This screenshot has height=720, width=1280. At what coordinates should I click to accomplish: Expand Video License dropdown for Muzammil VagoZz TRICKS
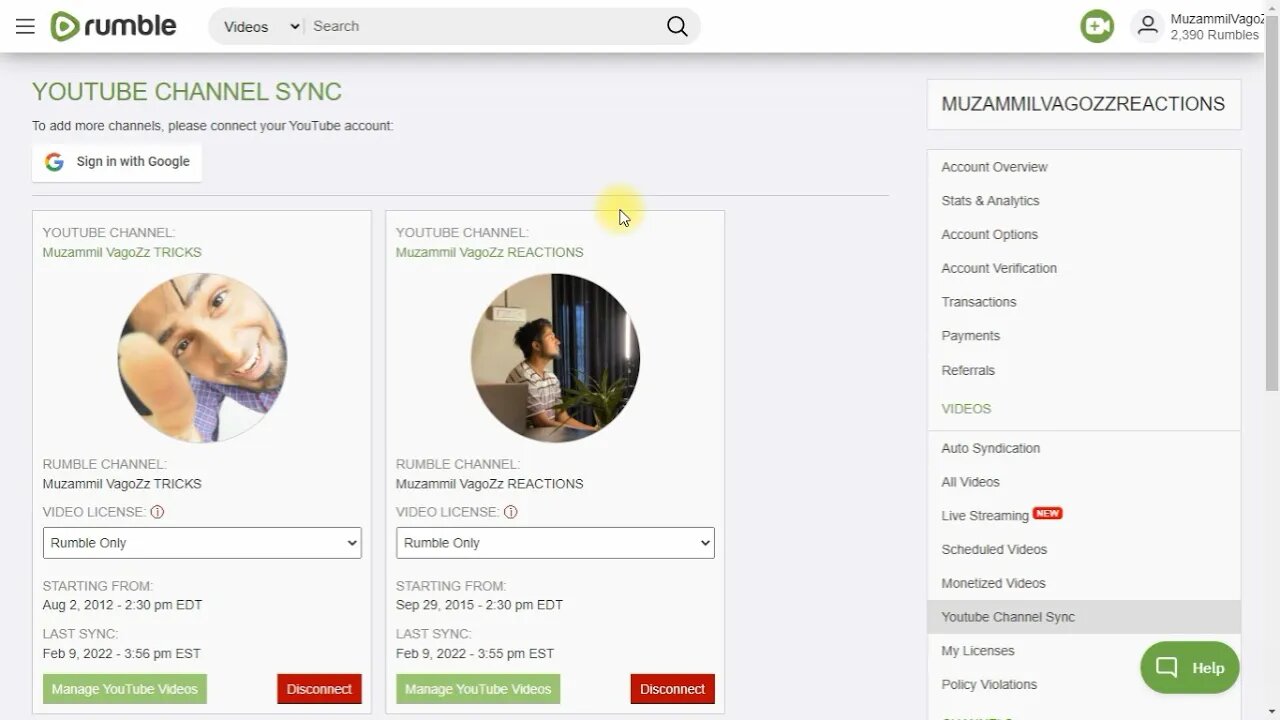coord(202,543)
